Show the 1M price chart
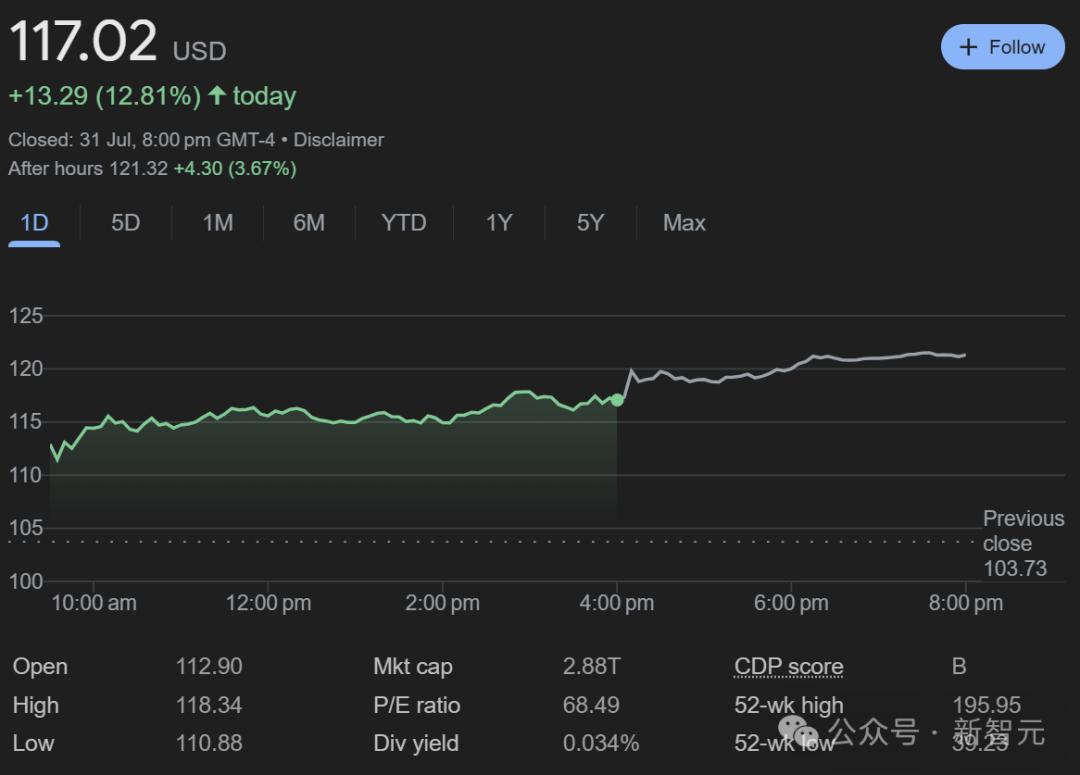 pos(217,222)
